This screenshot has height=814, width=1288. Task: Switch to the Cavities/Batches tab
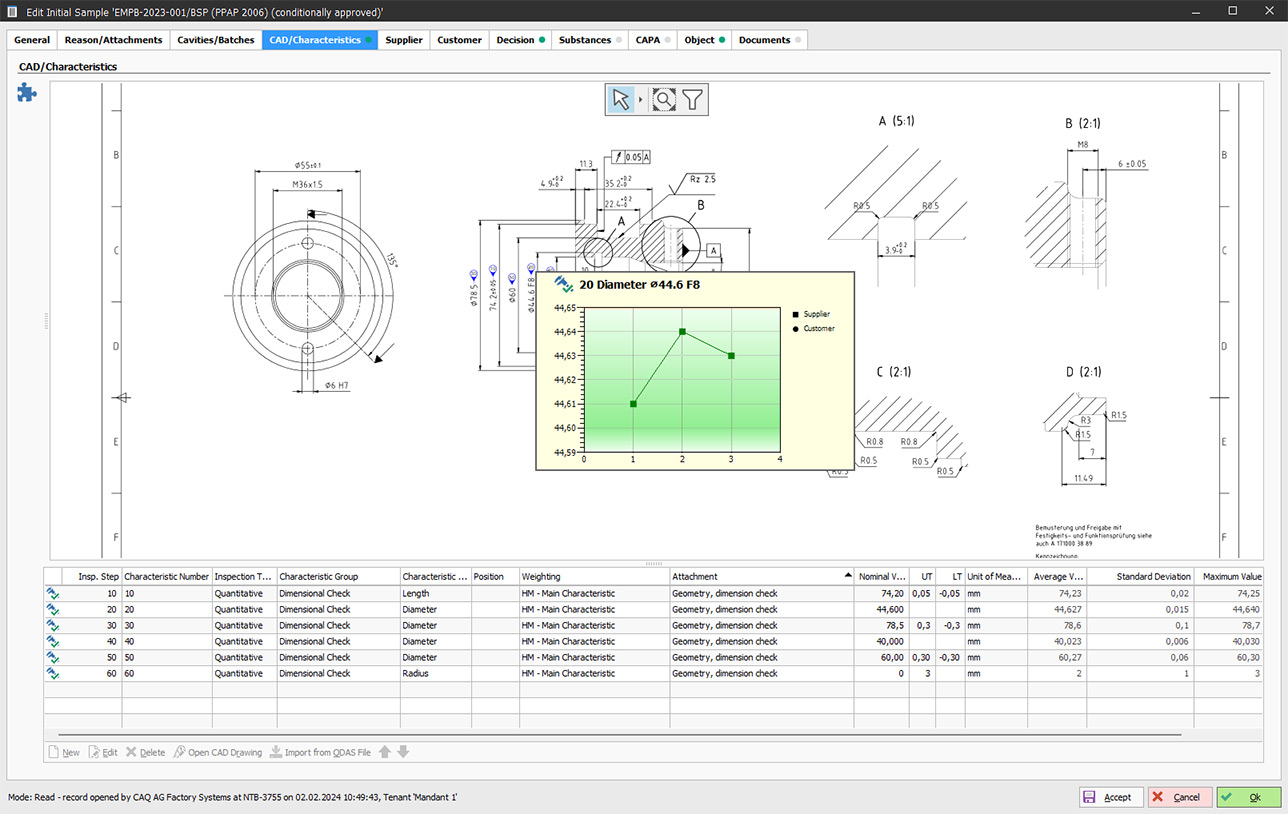tap(216, 40)
